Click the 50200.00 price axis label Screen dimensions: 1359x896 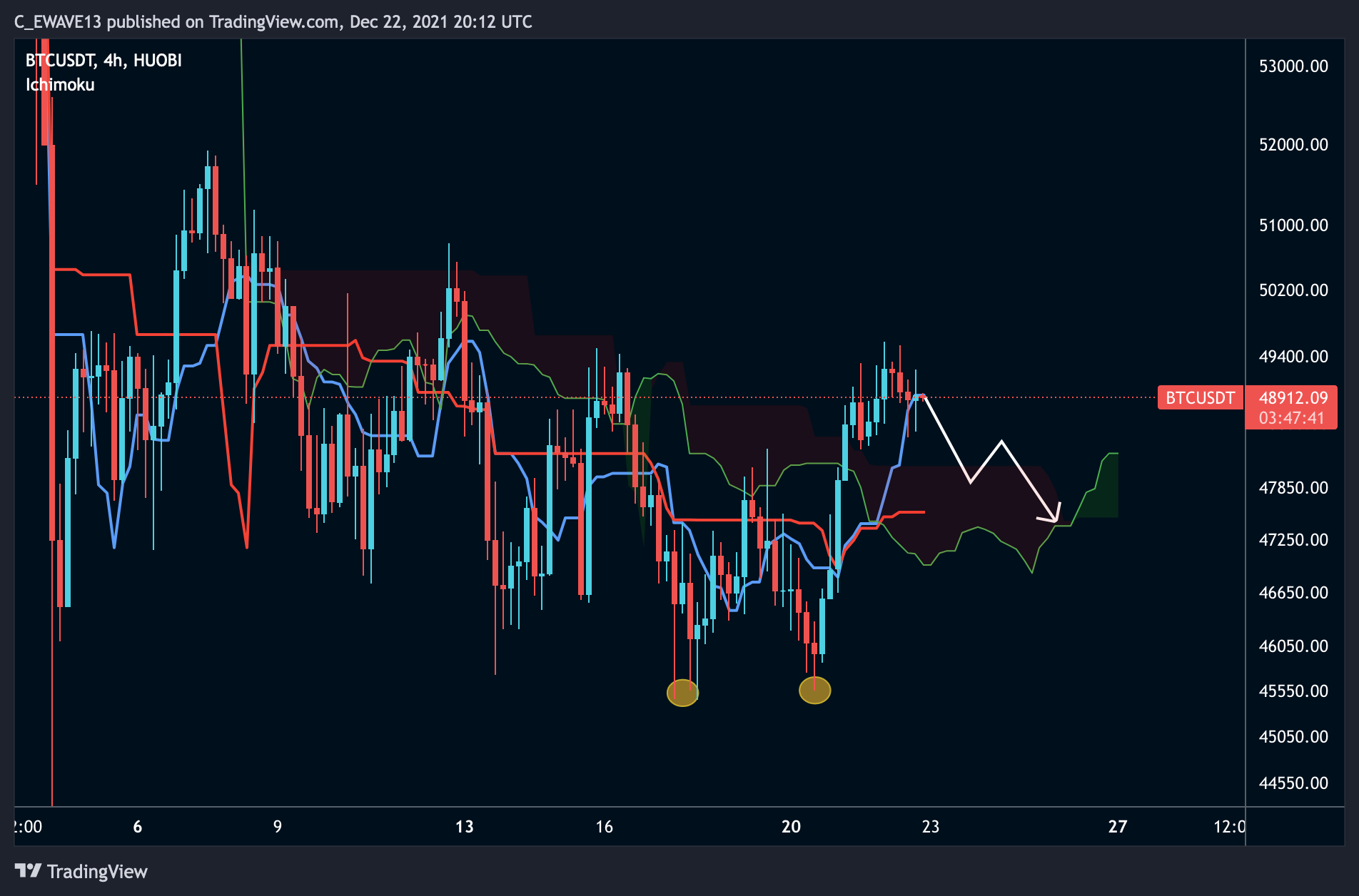pos(1293,290)
